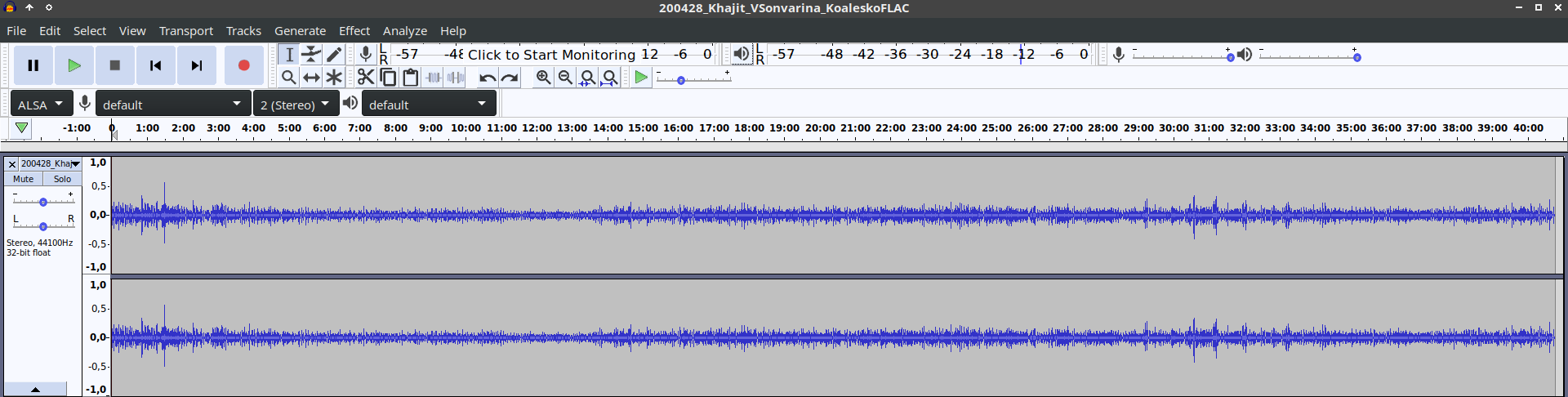1568x397 pixels.
Task: Open the 2 (Stereo) channels dropdown
Action: click(295, 105)
